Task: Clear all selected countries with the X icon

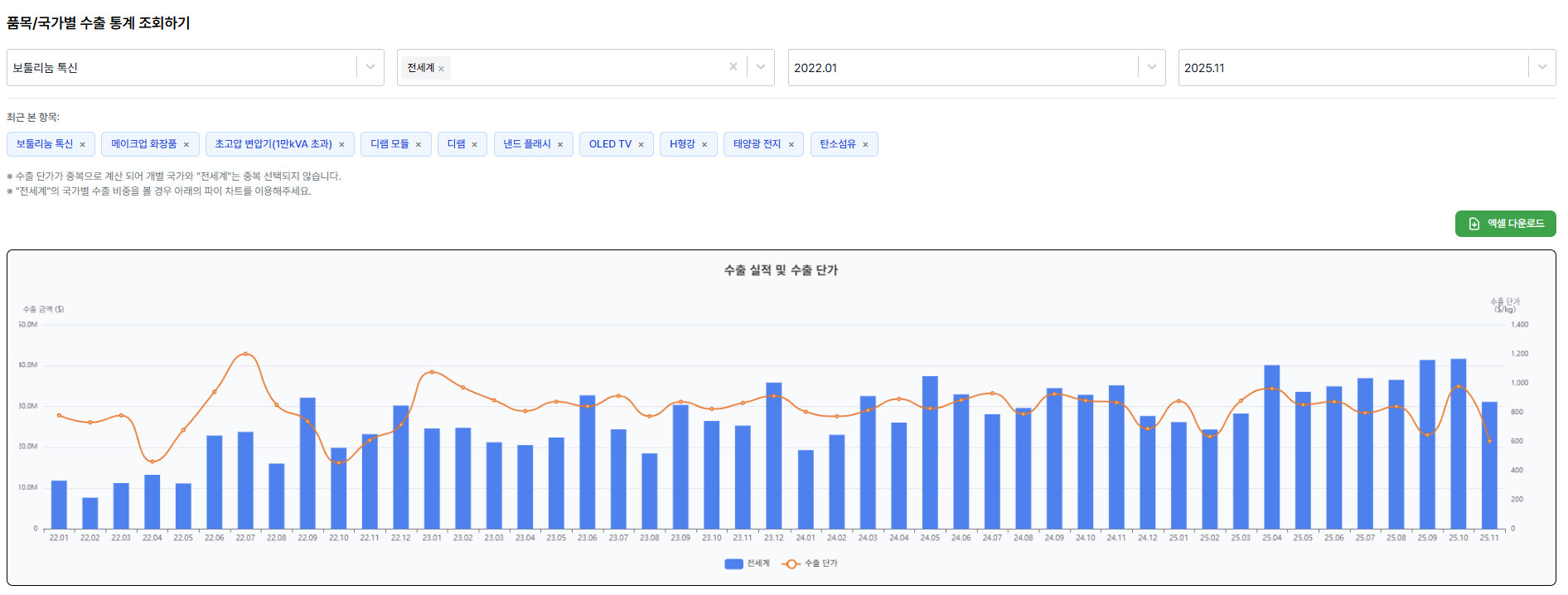Action: pyautogui.click(x=733, y=67)
